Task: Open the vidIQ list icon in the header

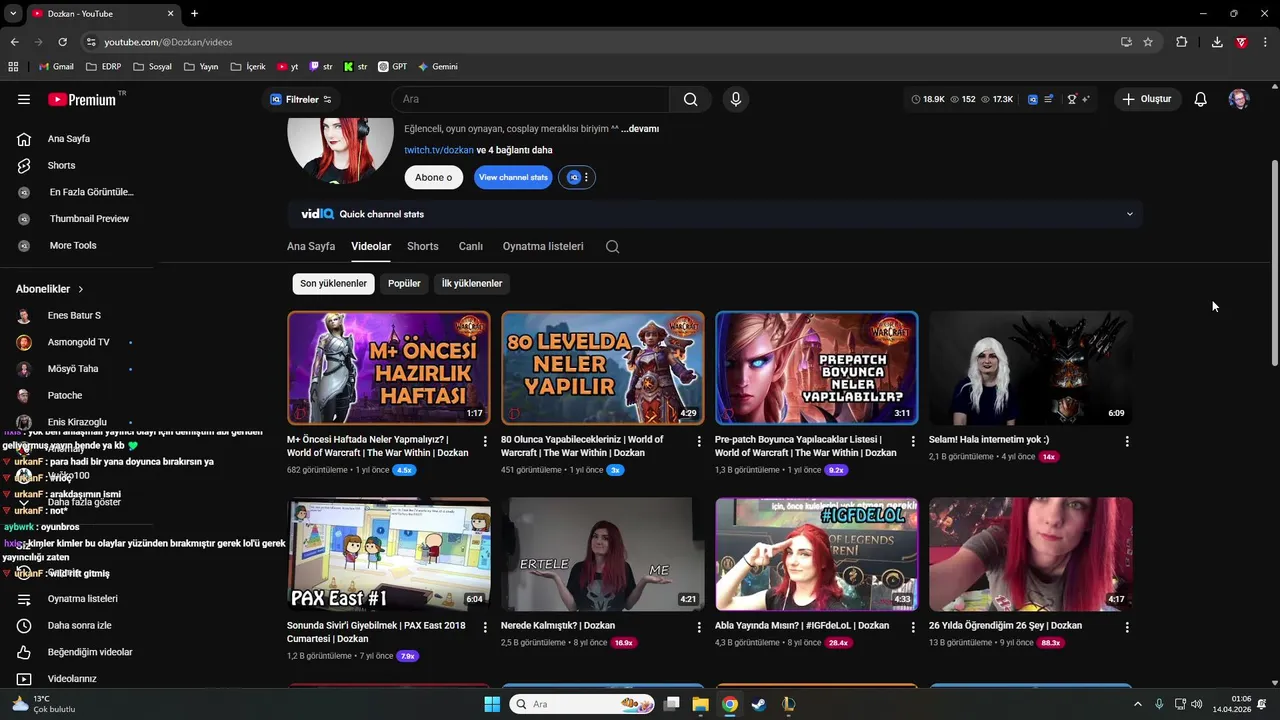Action: click(x=1048, y=99)
